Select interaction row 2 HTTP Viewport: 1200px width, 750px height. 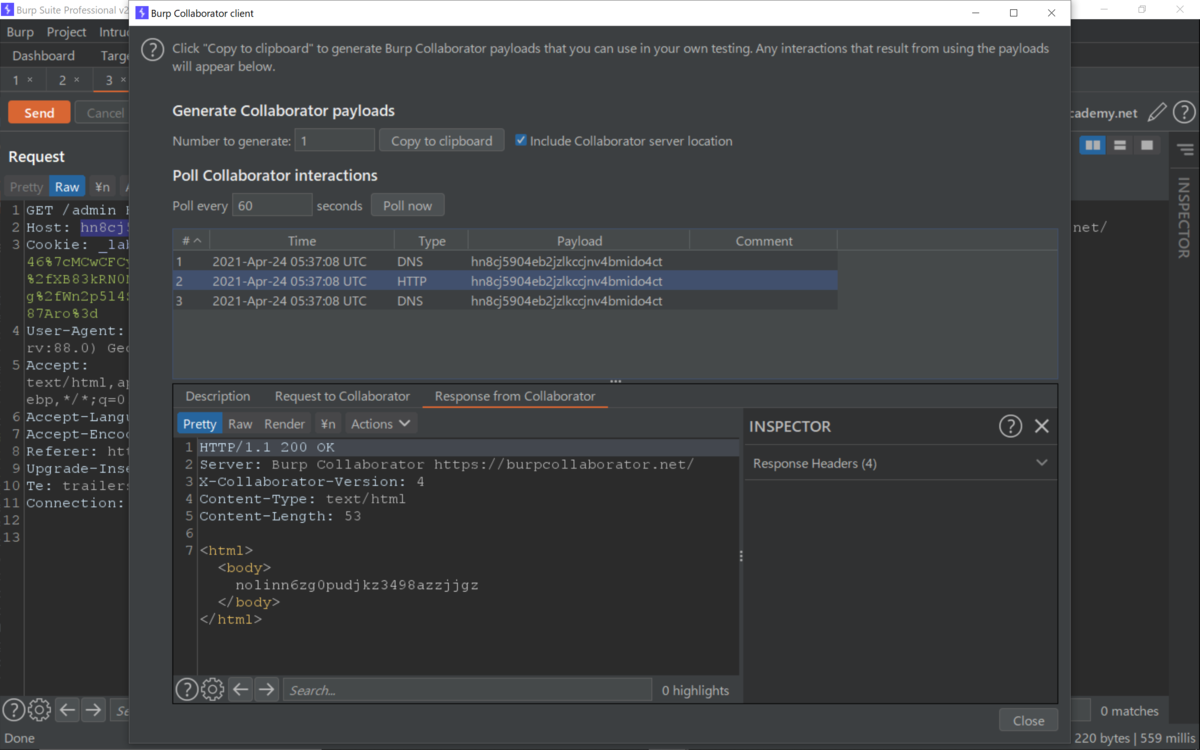pos(504,281)
